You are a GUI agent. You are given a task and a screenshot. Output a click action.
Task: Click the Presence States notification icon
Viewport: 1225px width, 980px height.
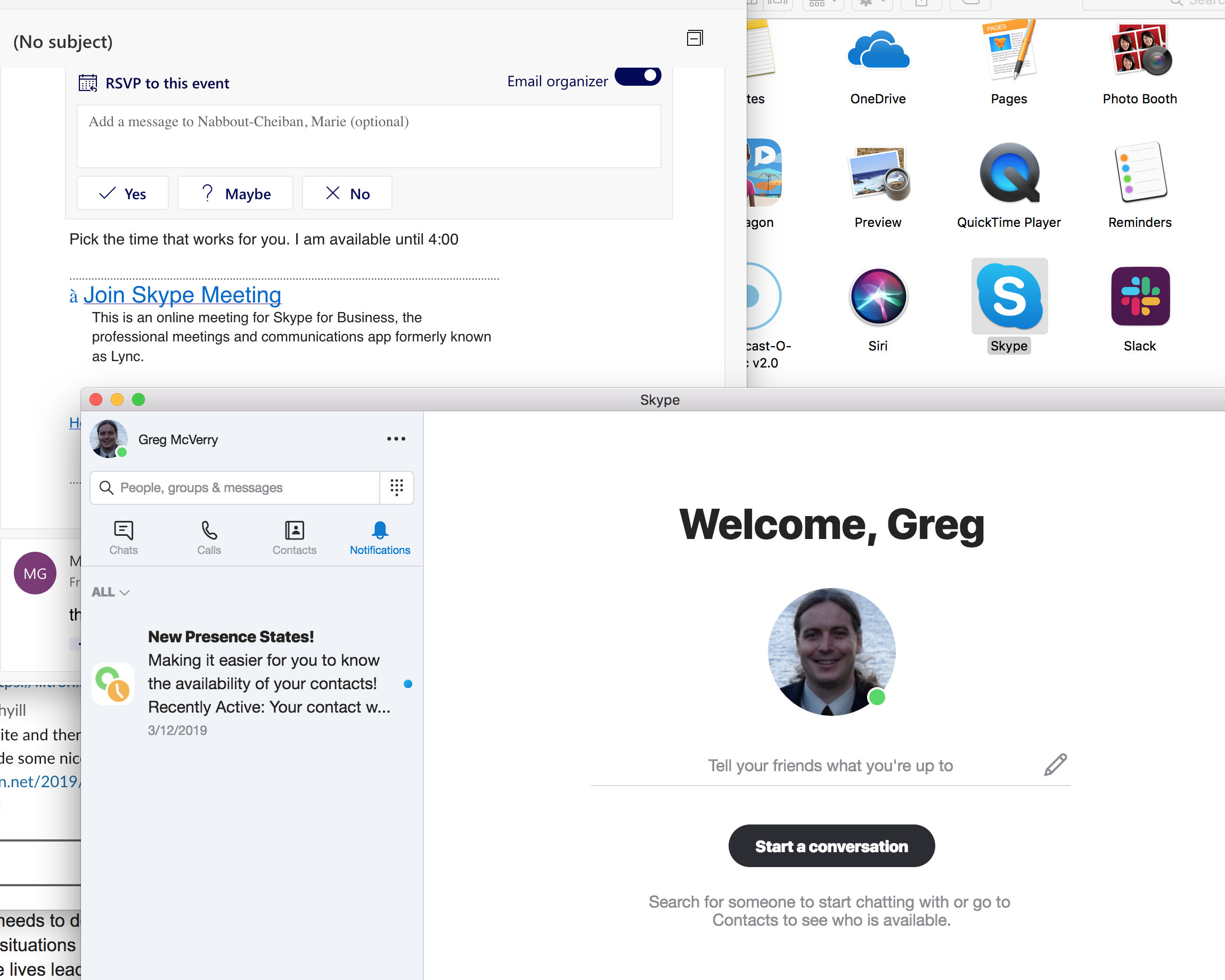[x=113, y=684]
